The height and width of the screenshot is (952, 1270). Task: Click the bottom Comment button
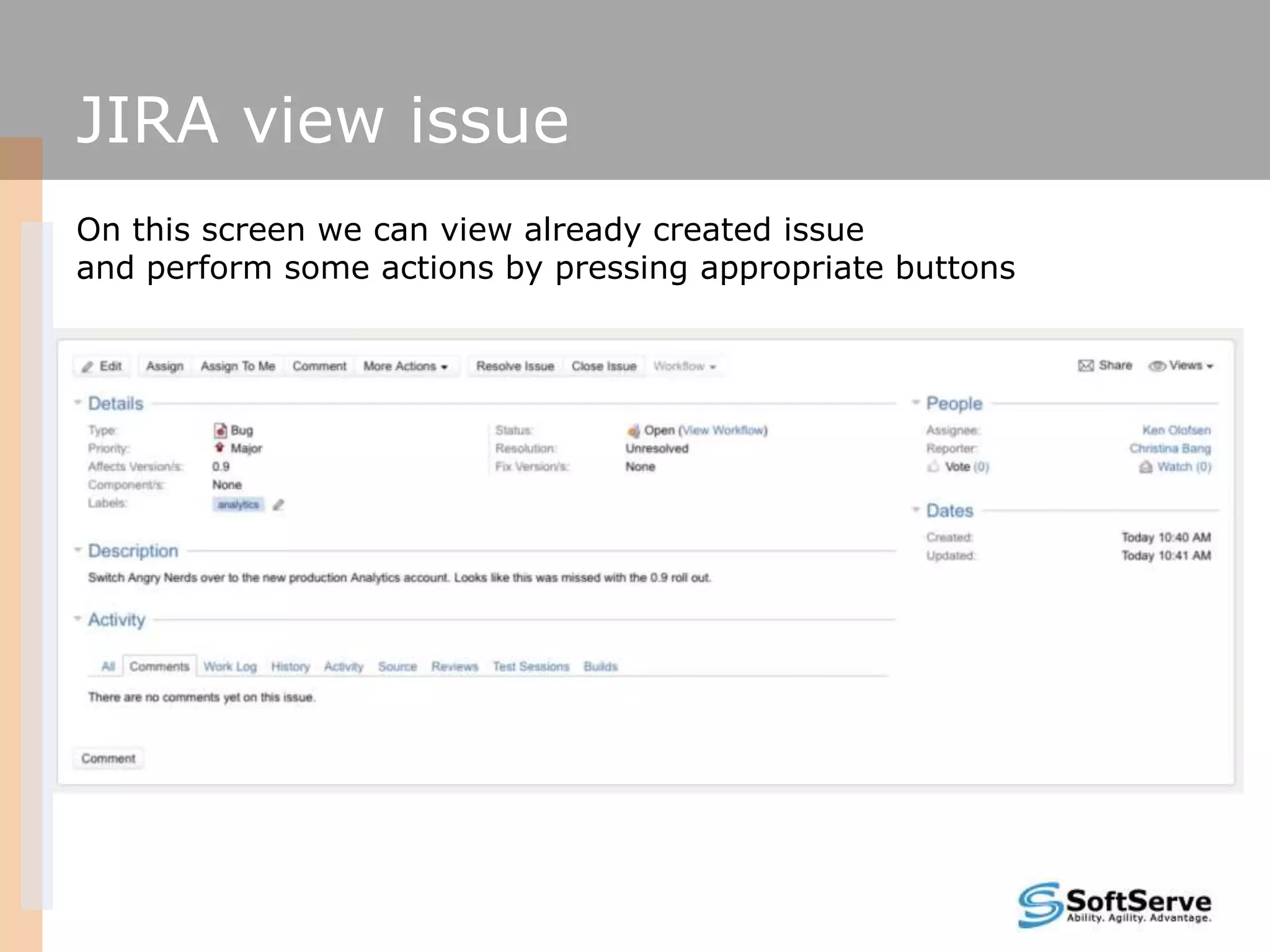click(x=108, y=759)
